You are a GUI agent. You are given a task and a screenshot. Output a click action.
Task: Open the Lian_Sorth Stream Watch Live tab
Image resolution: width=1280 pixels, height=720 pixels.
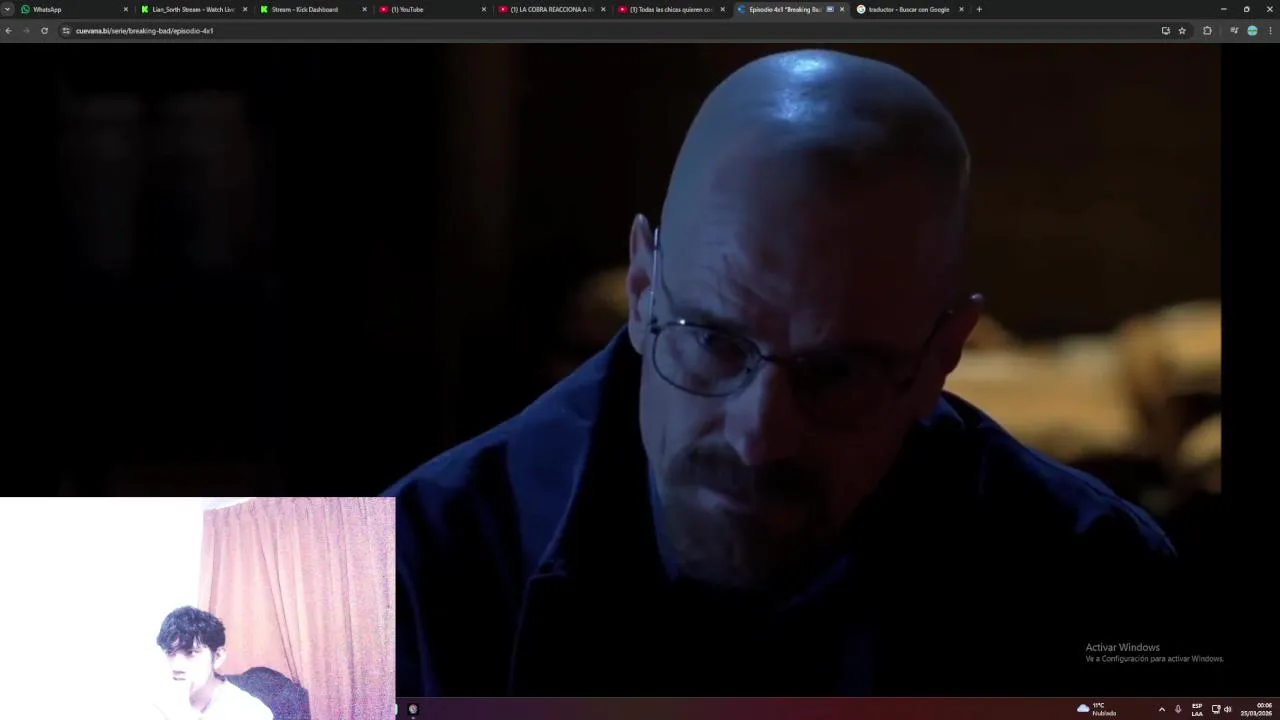click(x=194, y=9)
